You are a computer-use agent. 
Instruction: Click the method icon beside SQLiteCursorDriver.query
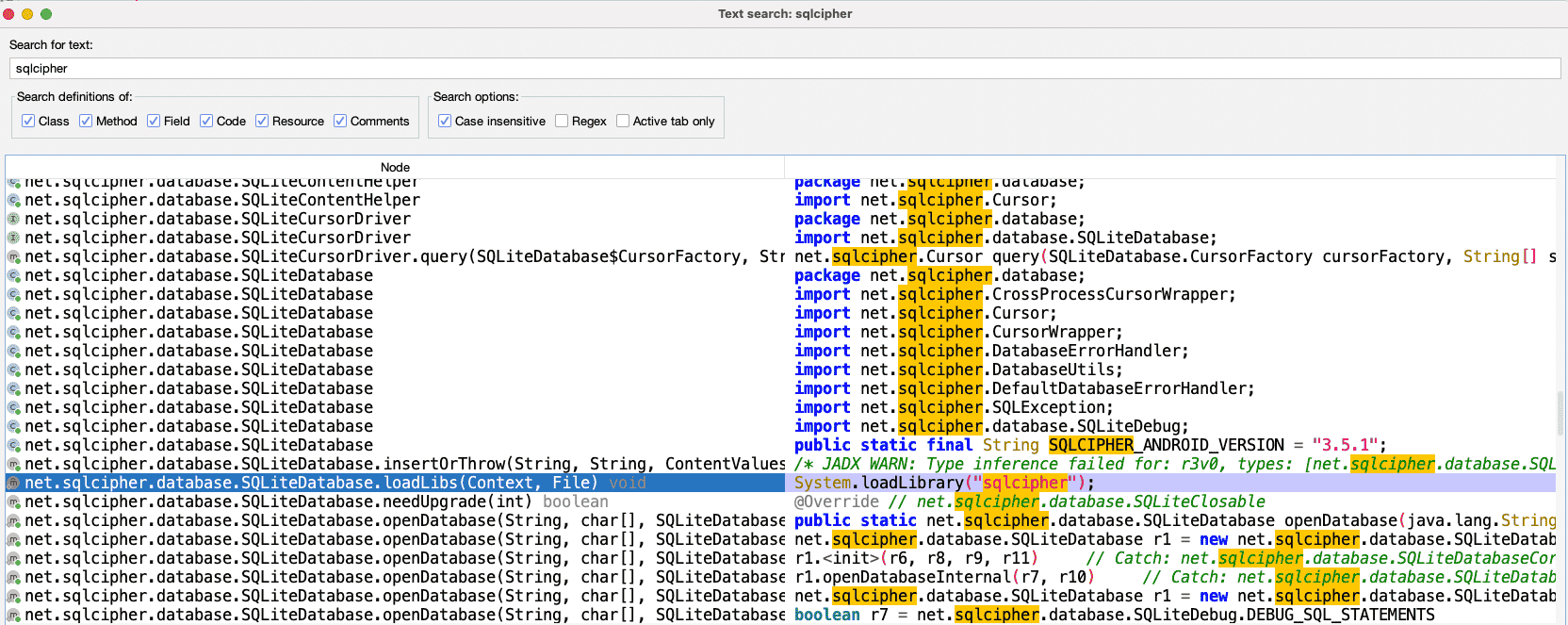[x=13, y=256]
